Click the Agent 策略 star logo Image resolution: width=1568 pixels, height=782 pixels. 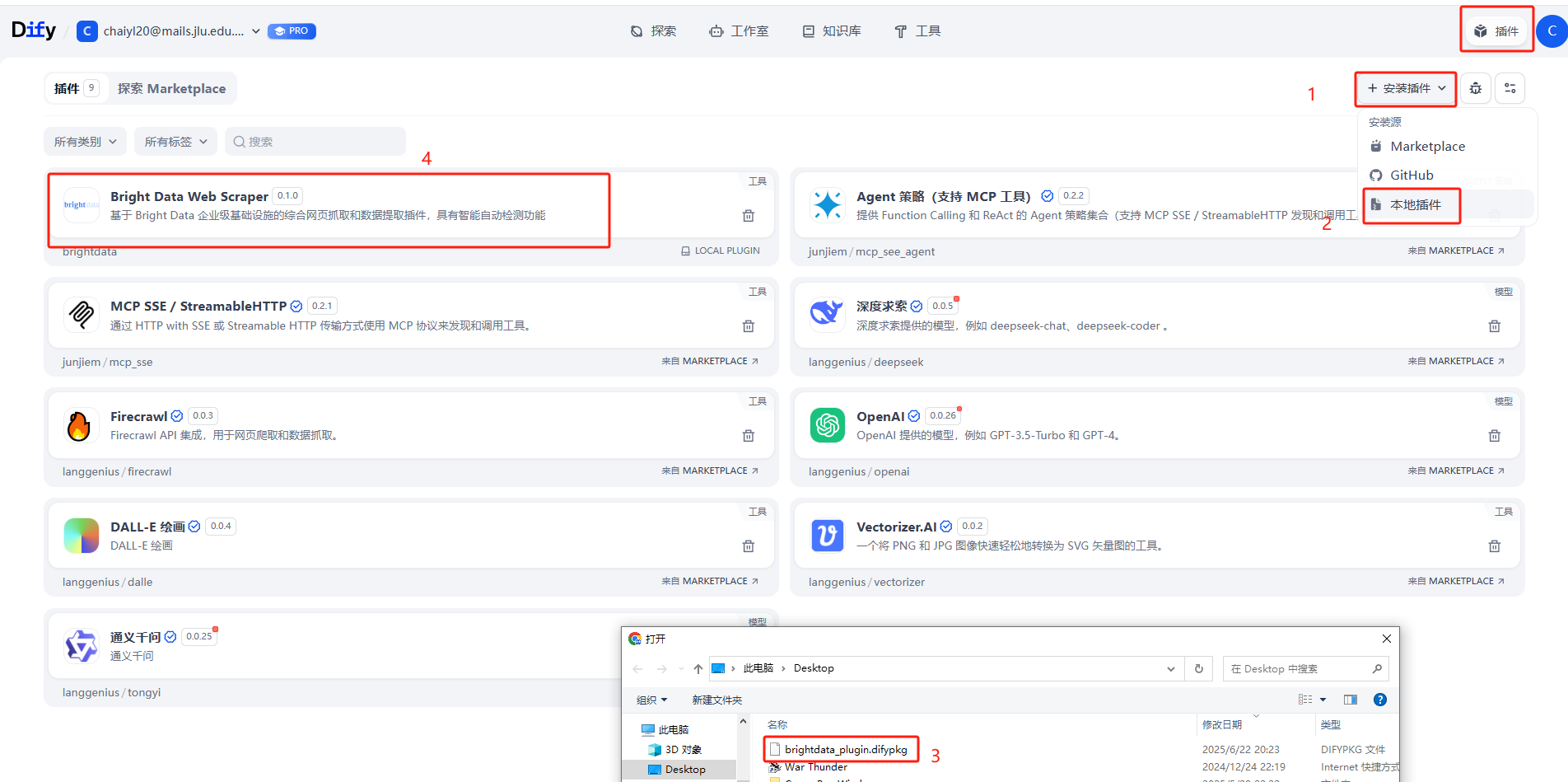click(x=828, y=204)
